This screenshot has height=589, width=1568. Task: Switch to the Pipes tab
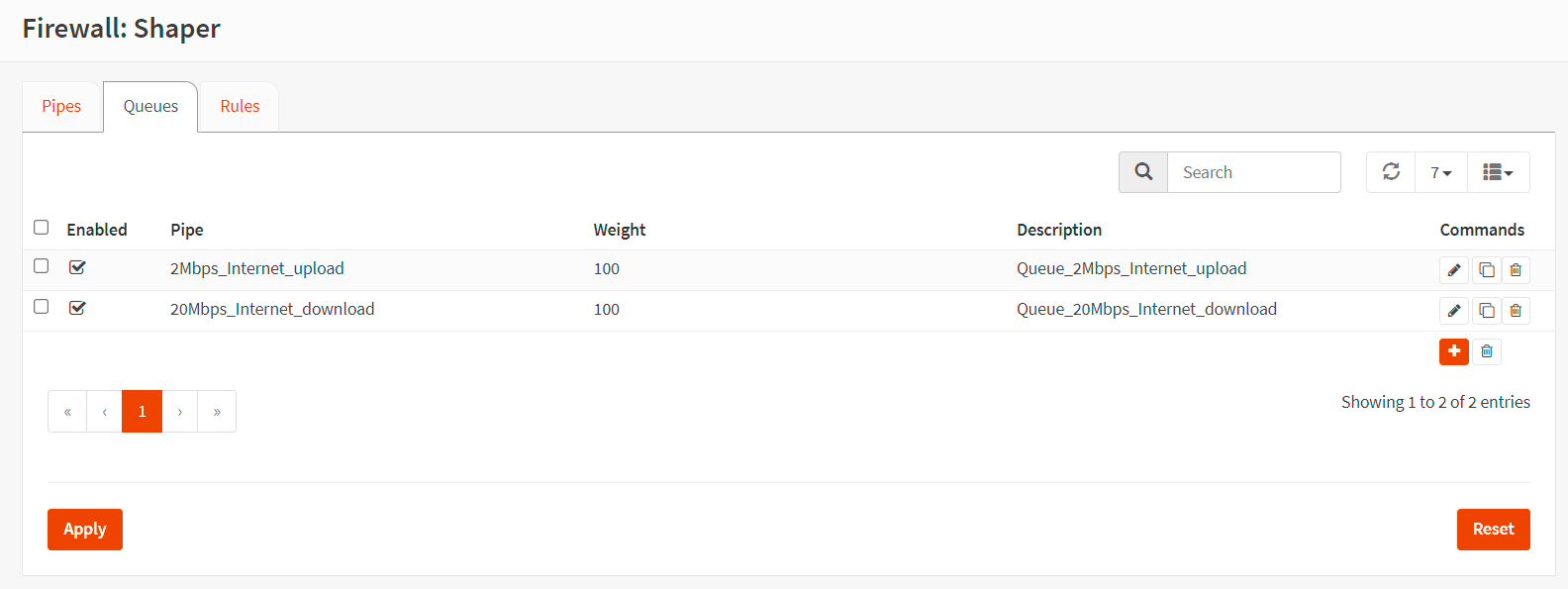click(61, 107)
